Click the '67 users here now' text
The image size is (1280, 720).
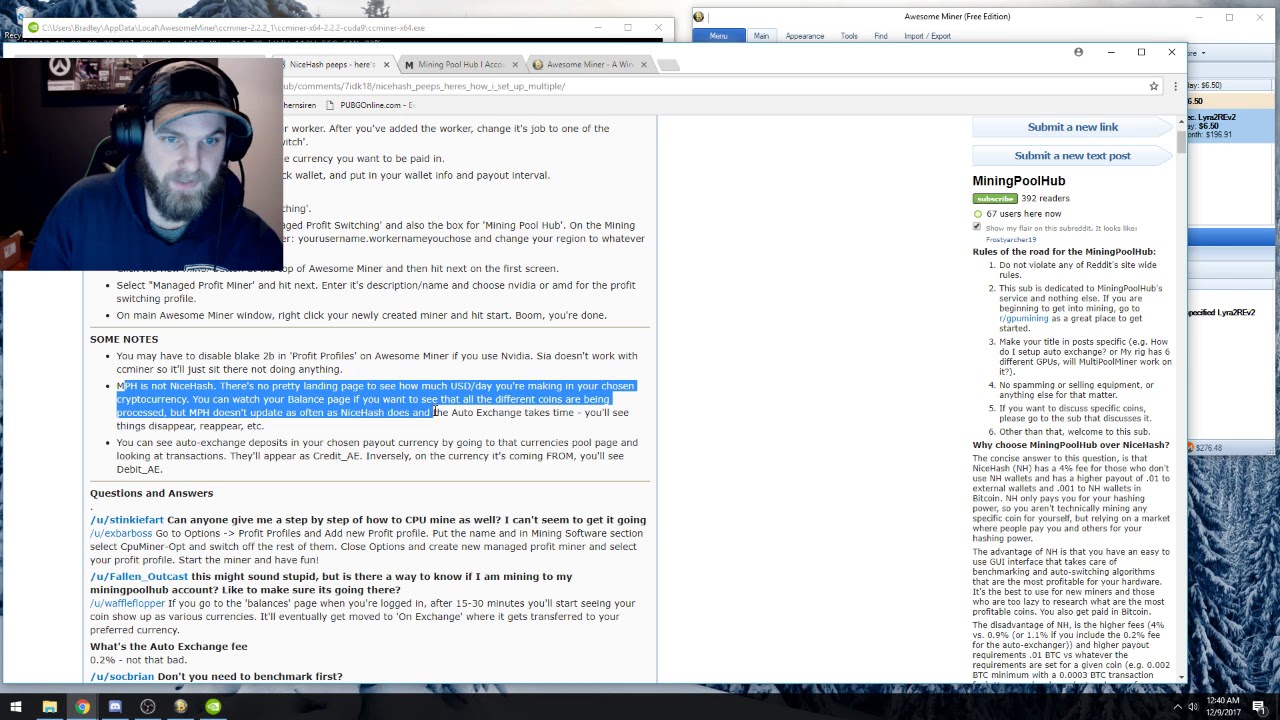click(1023, 214)
